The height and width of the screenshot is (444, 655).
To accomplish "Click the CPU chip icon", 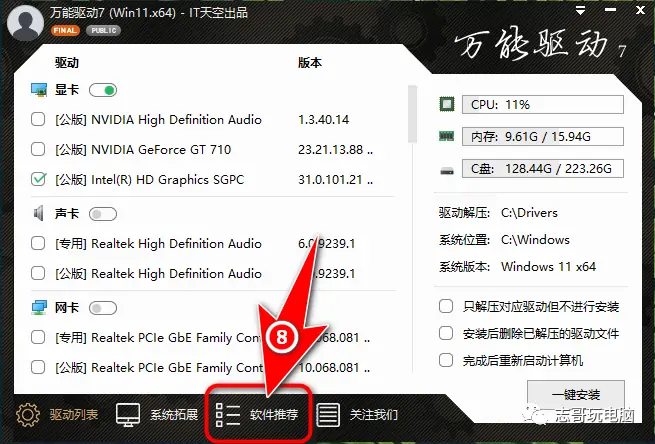I will pos(448,104).
